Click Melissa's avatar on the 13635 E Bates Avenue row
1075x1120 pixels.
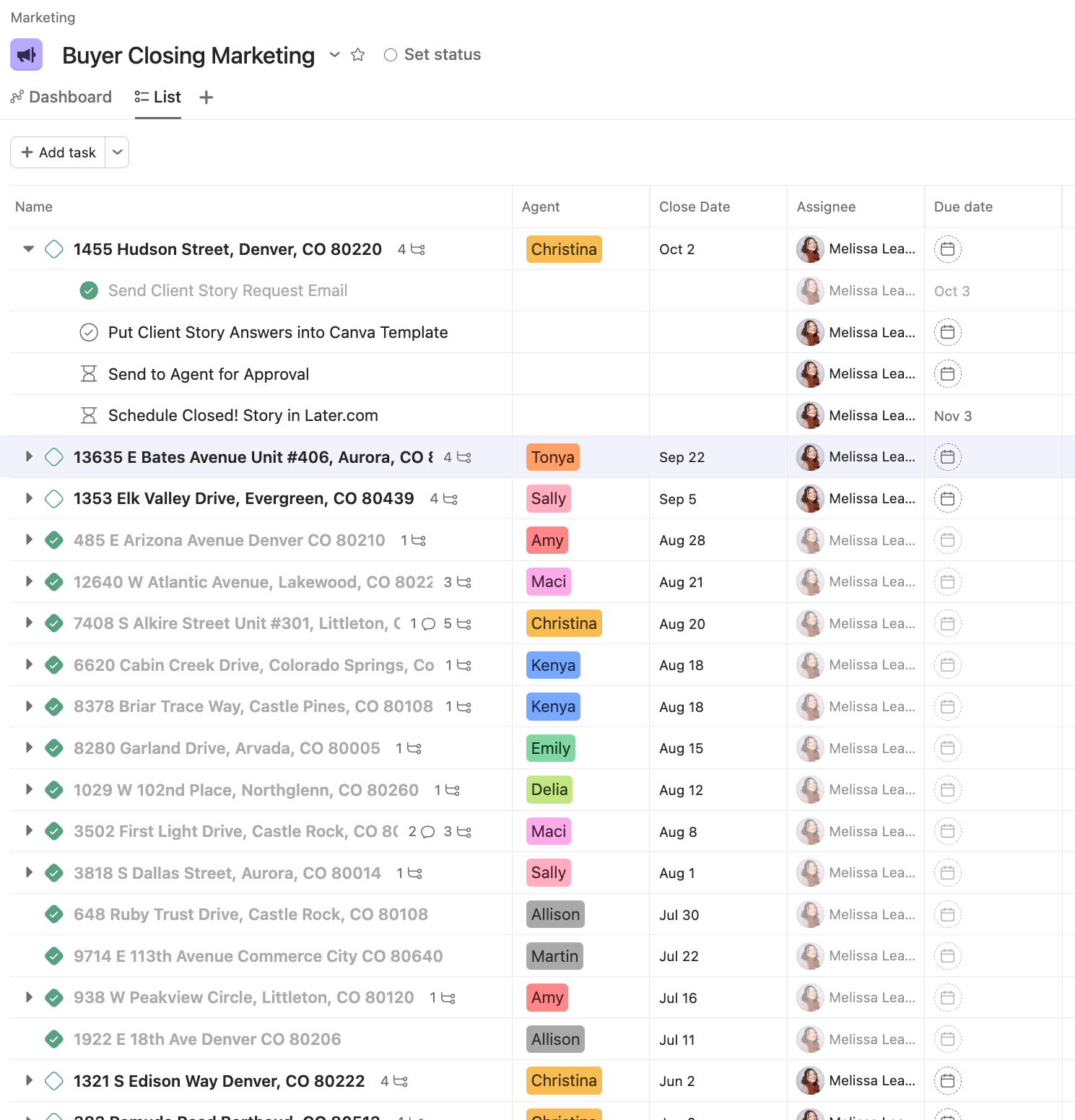click(810, 456)
